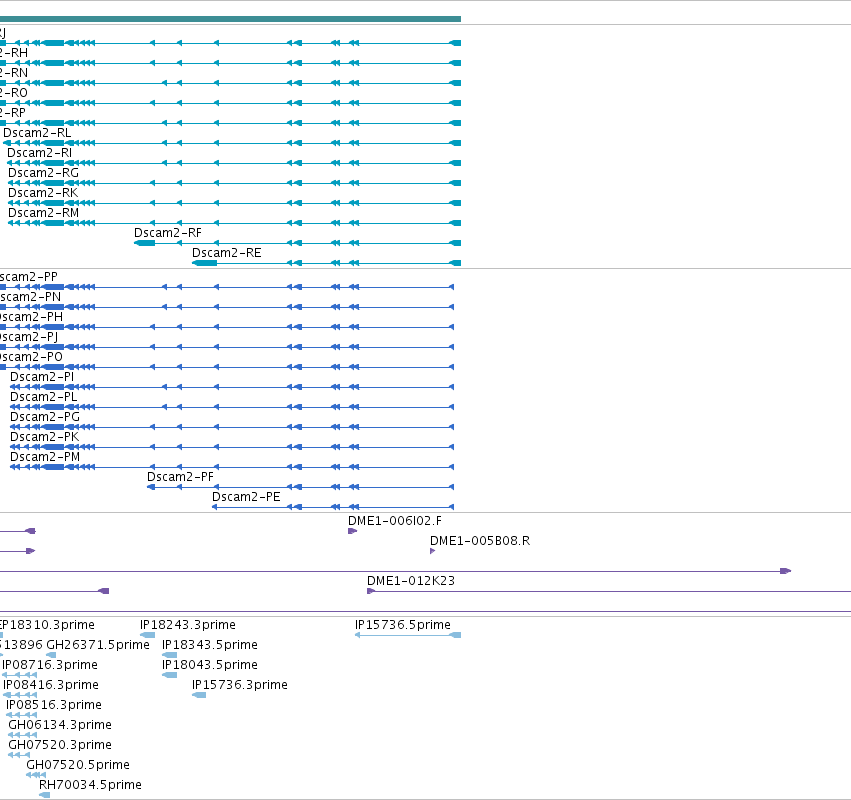Click the IP08716.3prime EST label
The image size is (851, 800).
click(50, 665)
